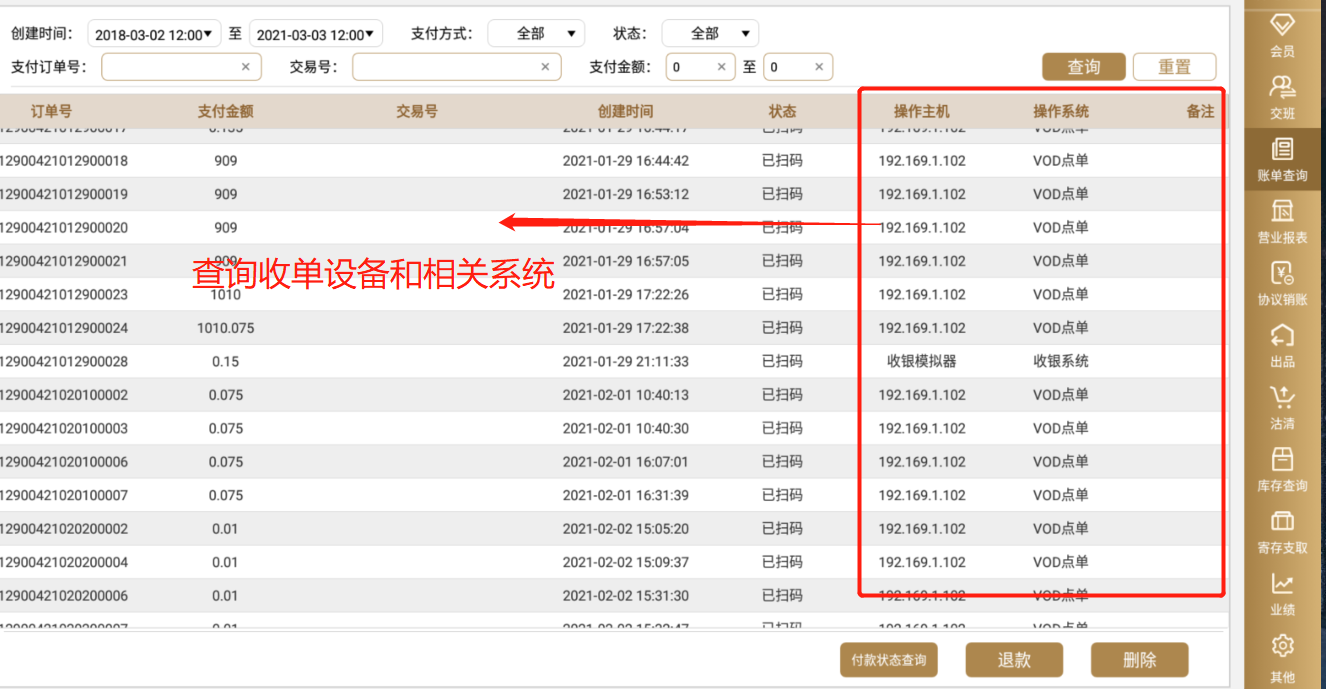Open 库存查询 inventory lookup

(x=1282, y=469)
